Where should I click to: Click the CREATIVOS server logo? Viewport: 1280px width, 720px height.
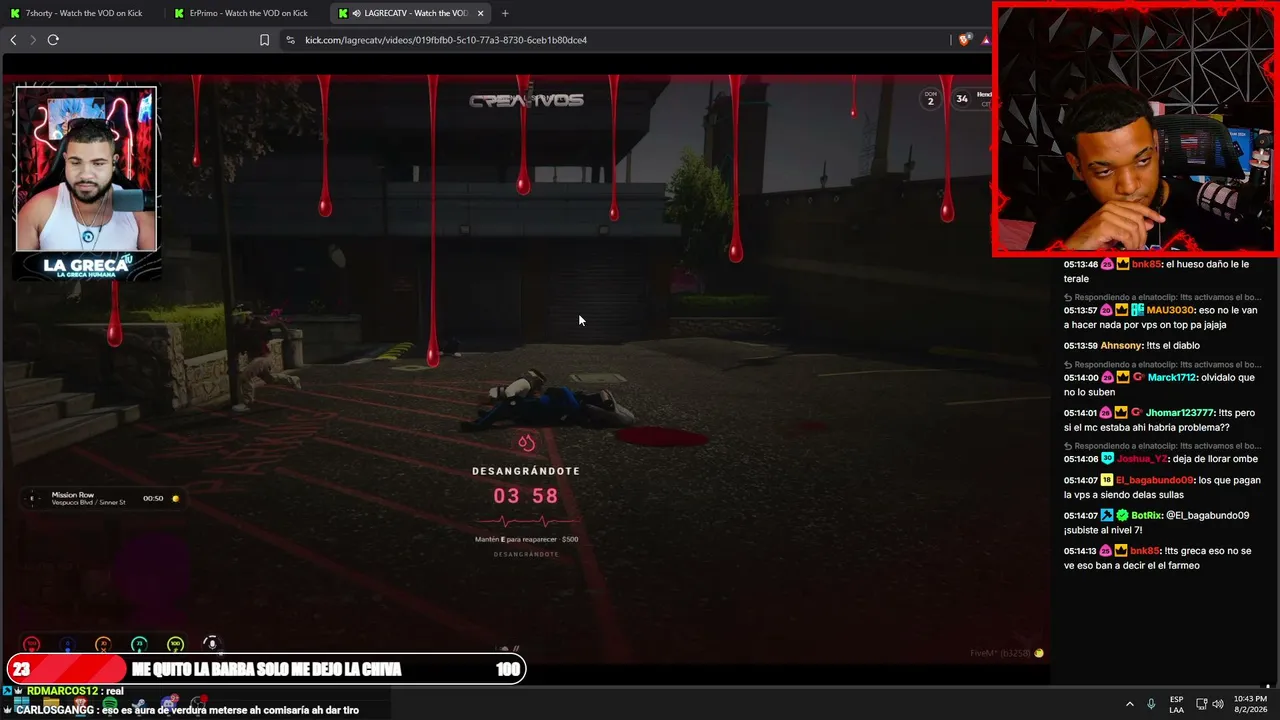click(526, 99)
